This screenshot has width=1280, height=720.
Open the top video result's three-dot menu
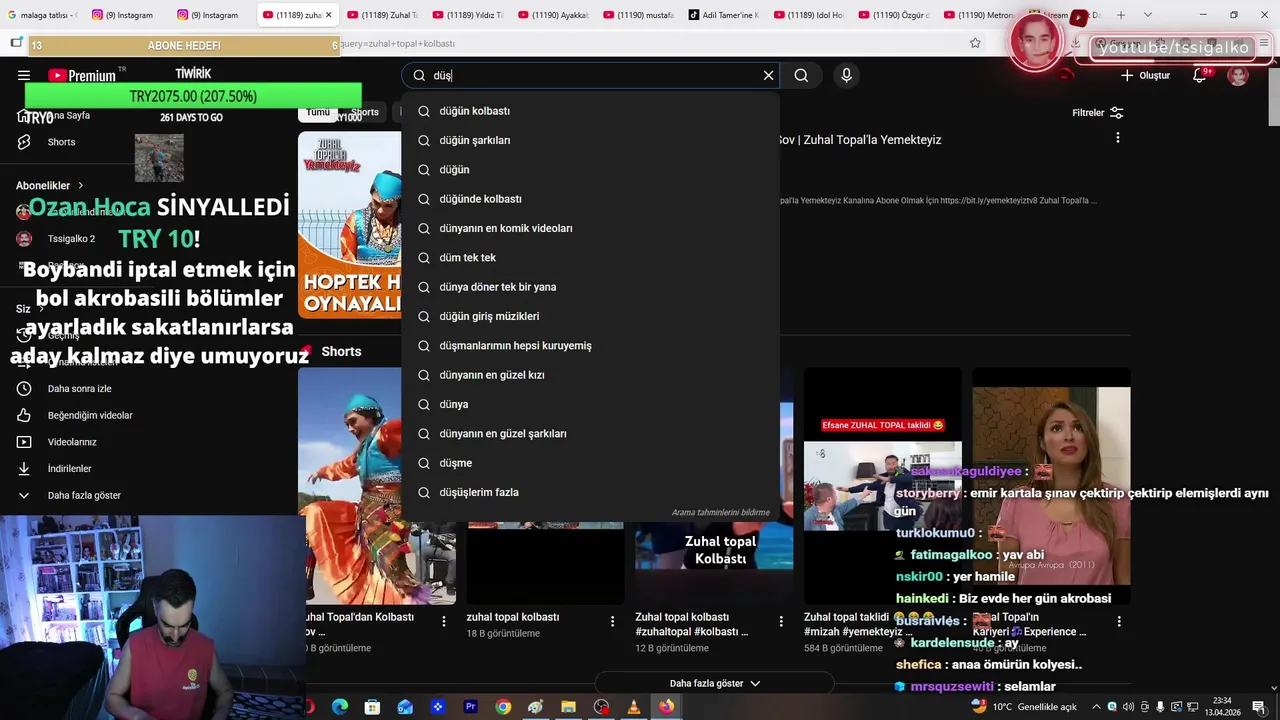tap(1117, 138)
